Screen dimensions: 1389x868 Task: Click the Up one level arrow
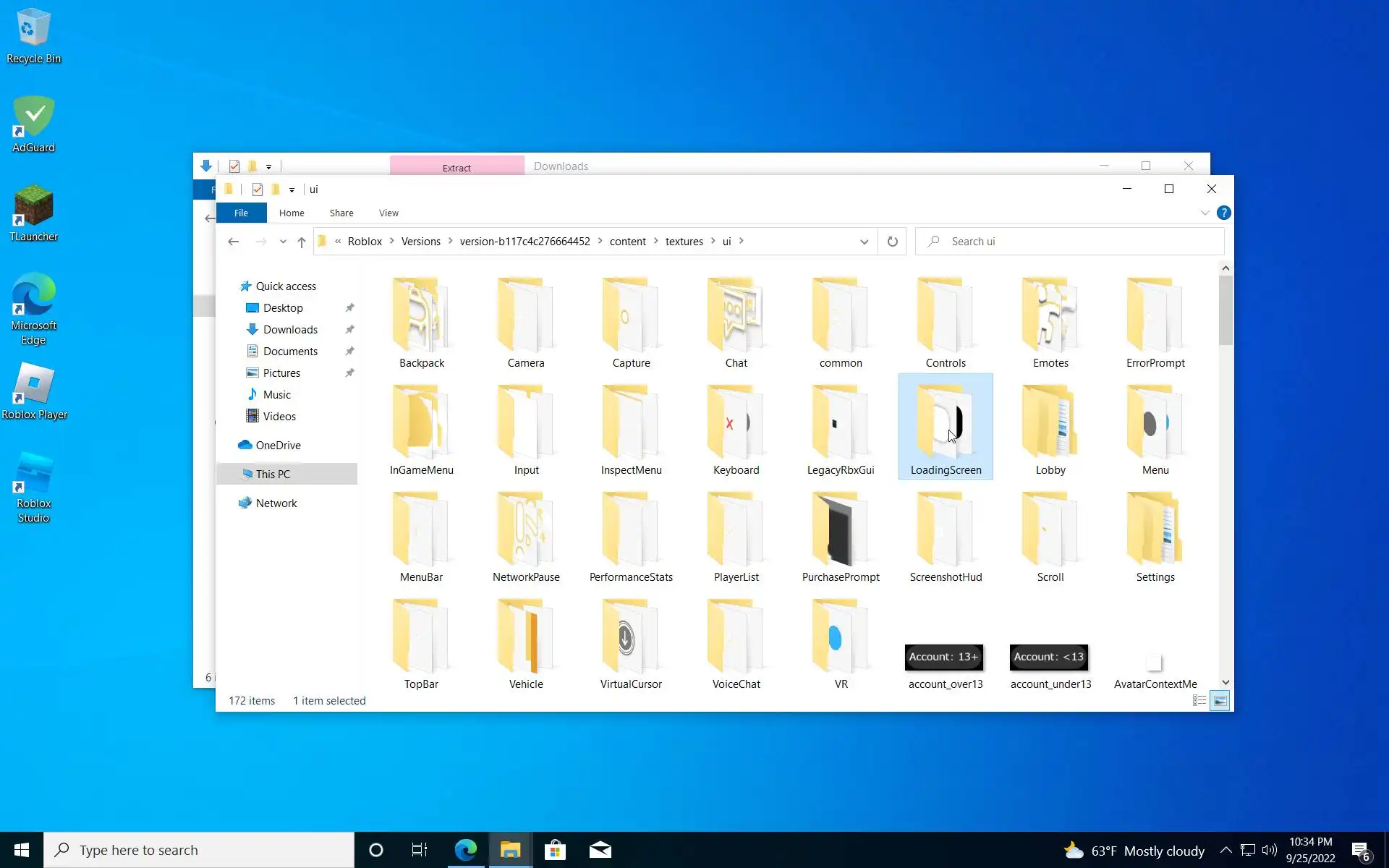point(302,242)
